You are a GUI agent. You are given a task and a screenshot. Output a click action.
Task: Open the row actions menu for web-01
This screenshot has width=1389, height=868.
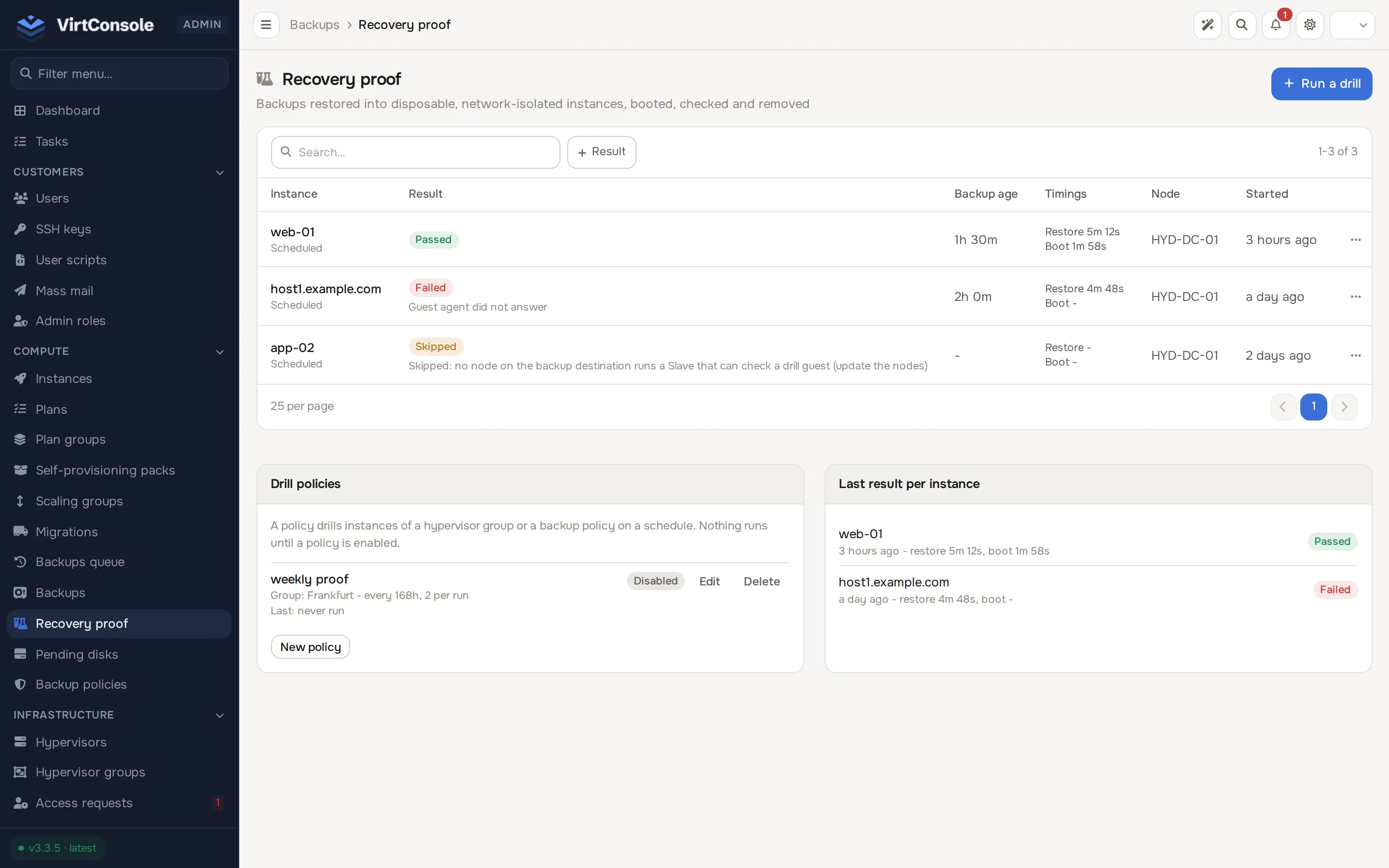[x=1356, y=239]
